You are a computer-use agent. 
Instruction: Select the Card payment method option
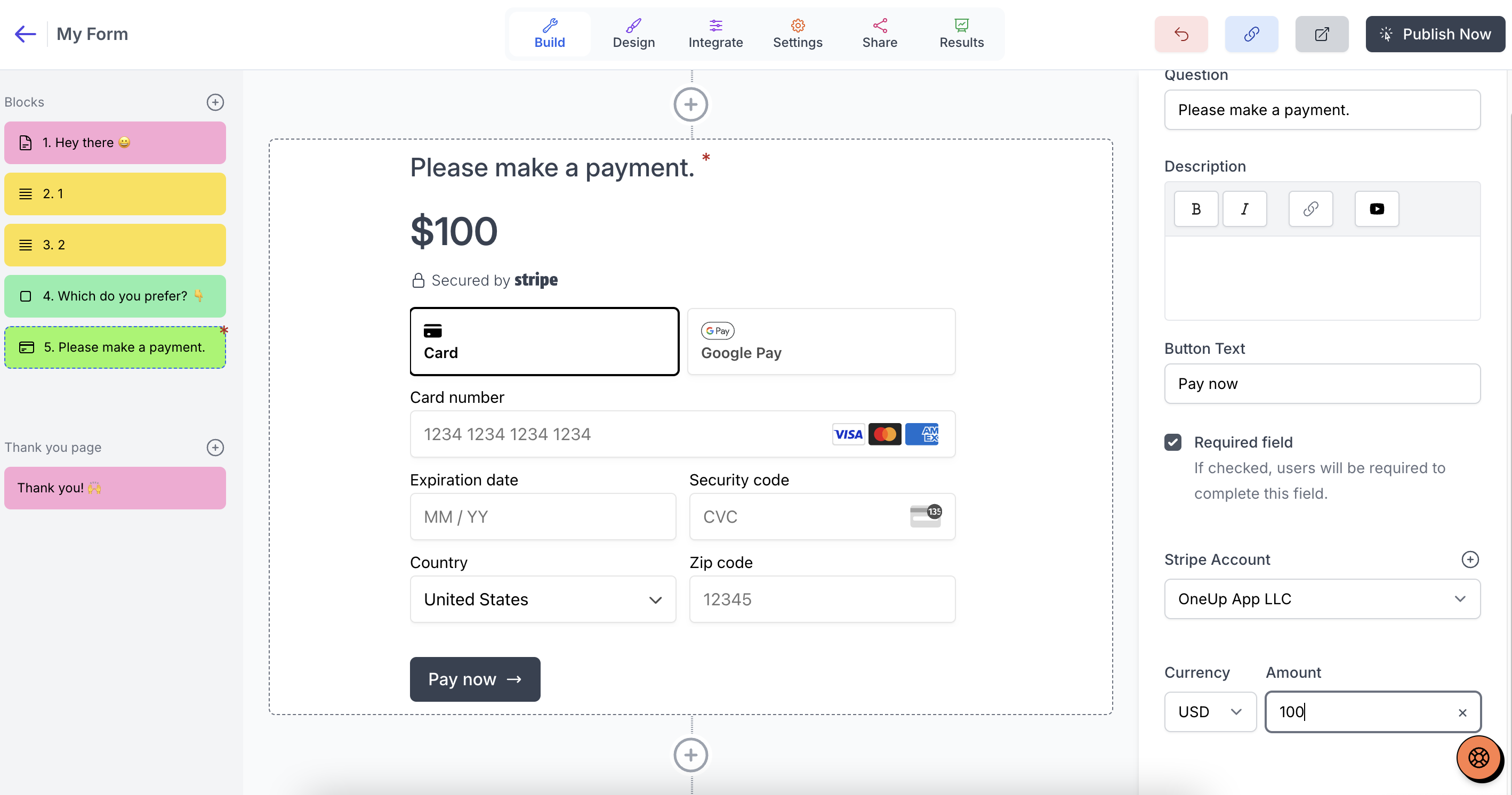point(544,342)
